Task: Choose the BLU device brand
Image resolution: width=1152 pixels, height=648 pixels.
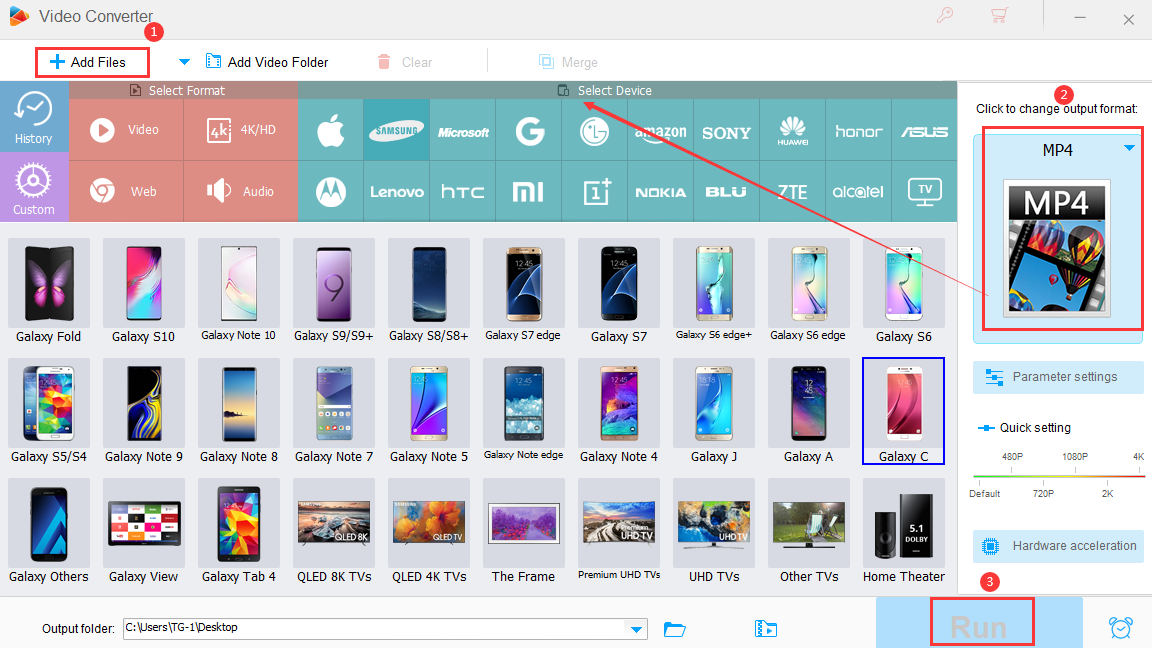Action: [x=727, y=191]
